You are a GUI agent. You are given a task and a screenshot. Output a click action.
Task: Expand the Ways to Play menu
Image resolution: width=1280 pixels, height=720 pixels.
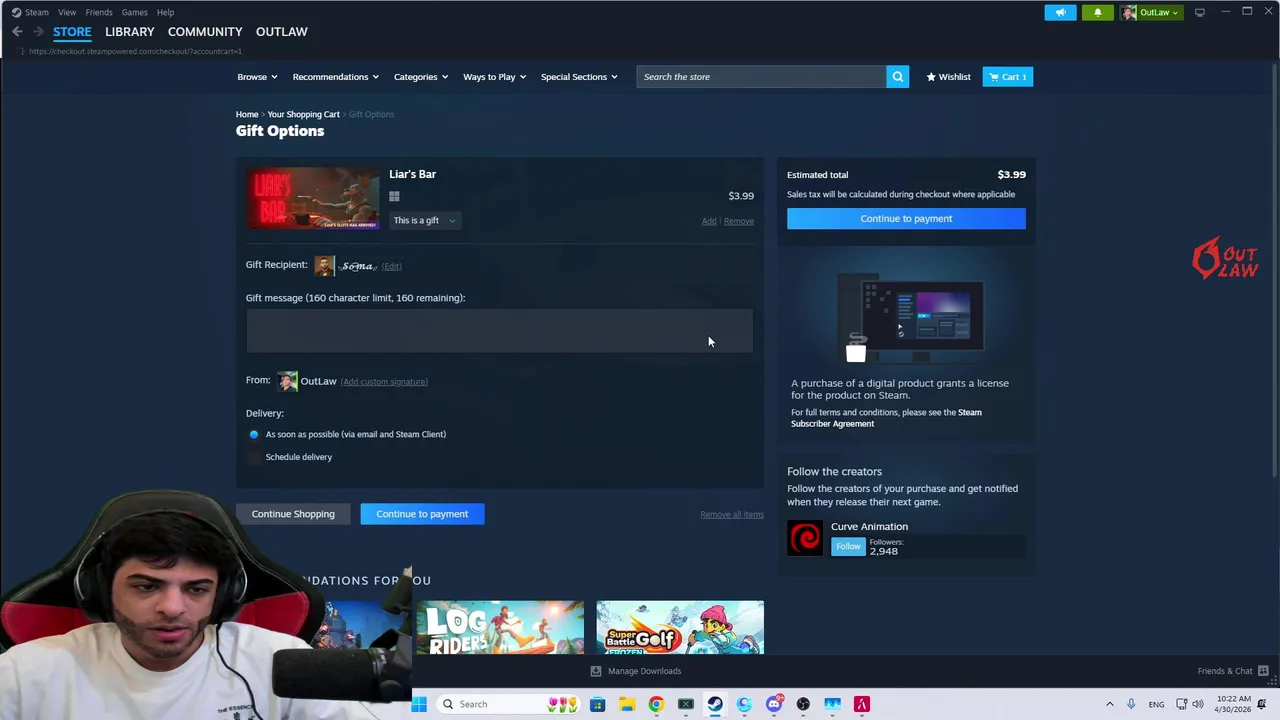494,77
